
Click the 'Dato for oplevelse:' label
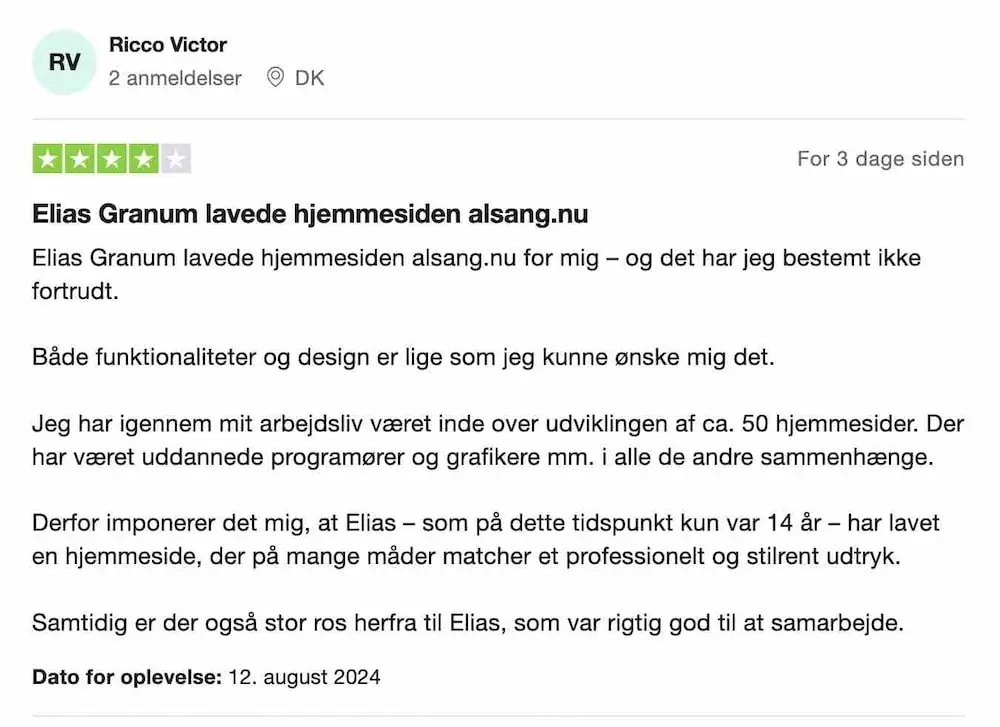127,677
